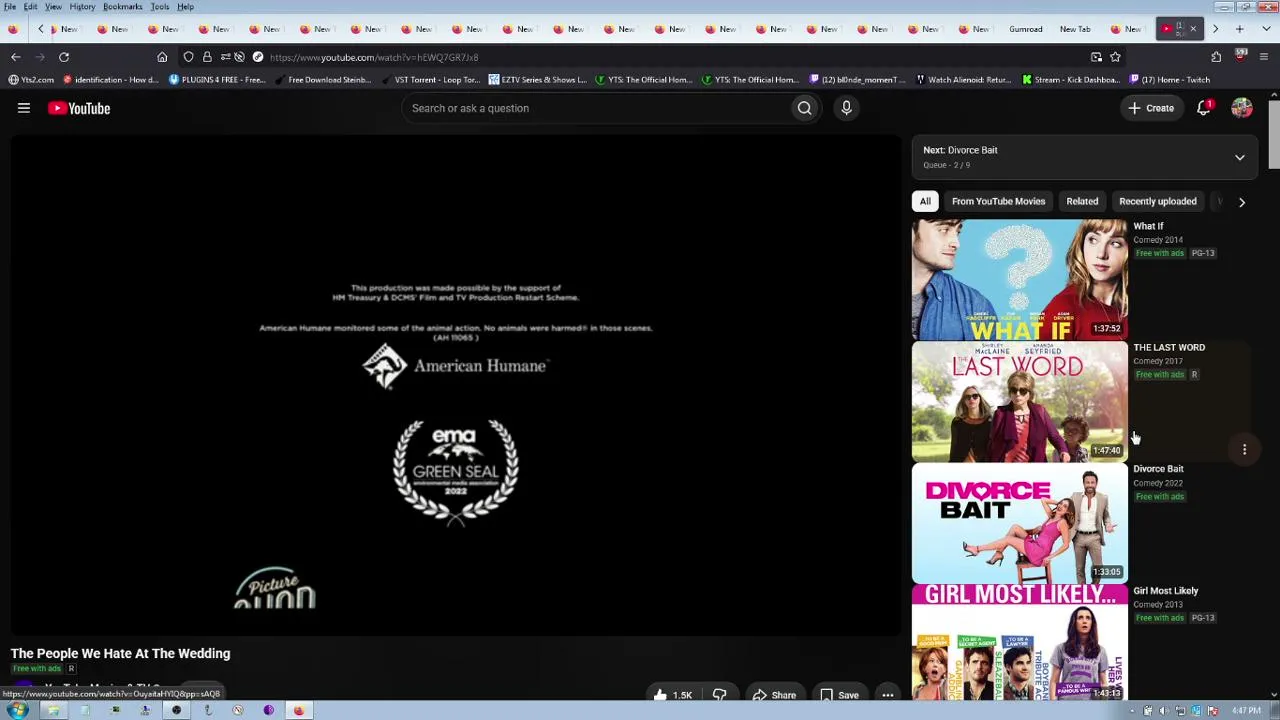This screenshot has width=1280, height=720.
Task: Open the VST Torrent bookmark
Action: 430,80
